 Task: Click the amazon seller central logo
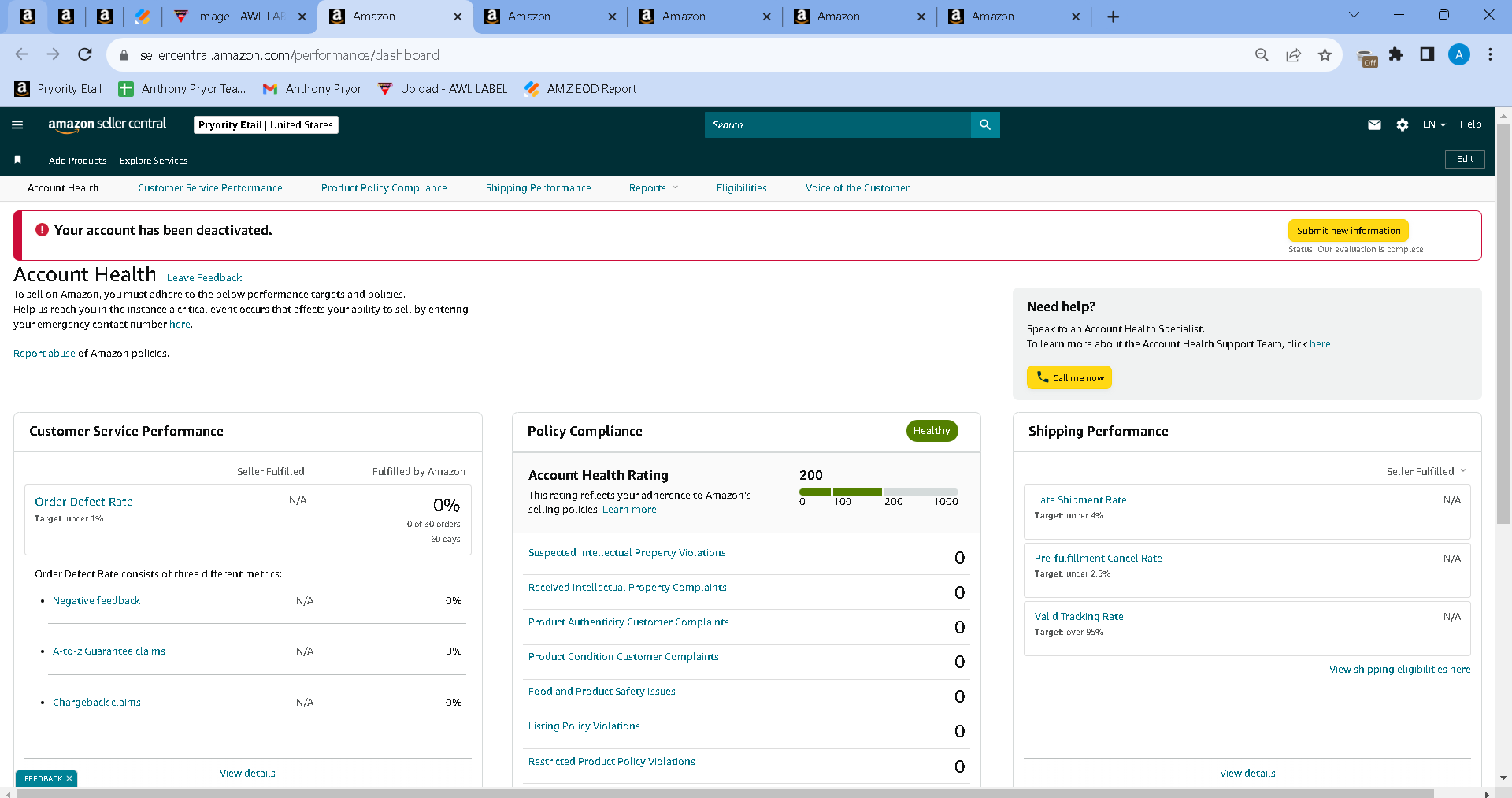(107, 124)
